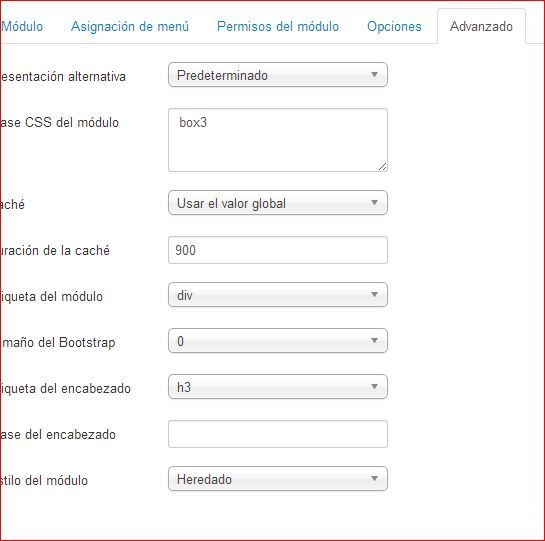Click arrow icon on the caché dropdown
Viewport: 545px width, 541px height.
pyautogui.click(x=374, y=203)
